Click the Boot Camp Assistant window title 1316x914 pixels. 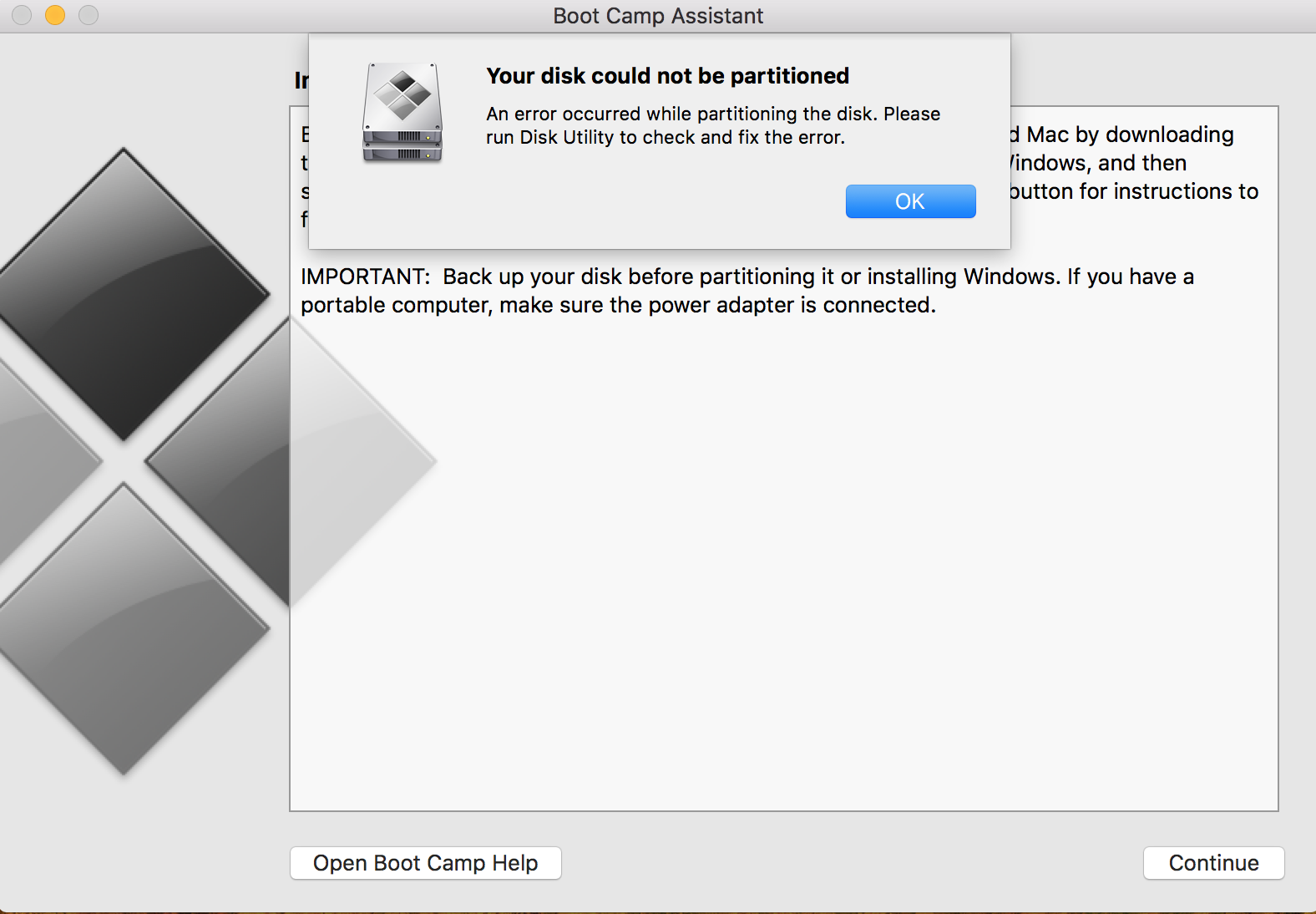pos(658,16)
